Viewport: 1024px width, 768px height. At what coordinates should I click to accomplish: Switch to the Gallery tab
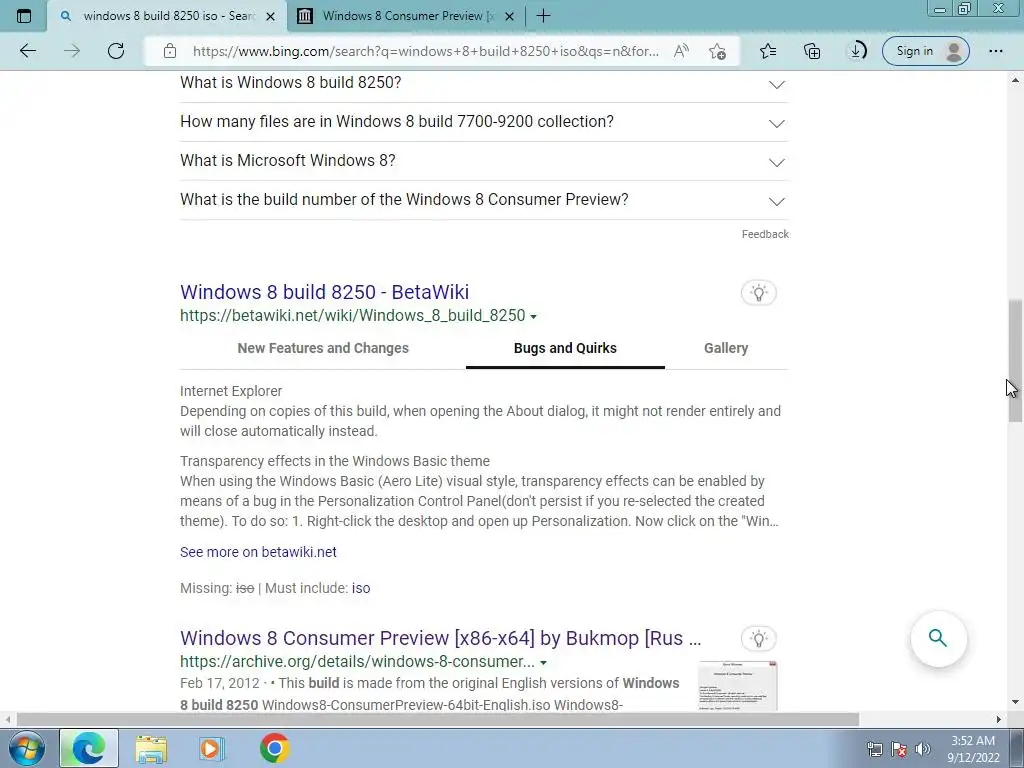[x=726, y=348]
